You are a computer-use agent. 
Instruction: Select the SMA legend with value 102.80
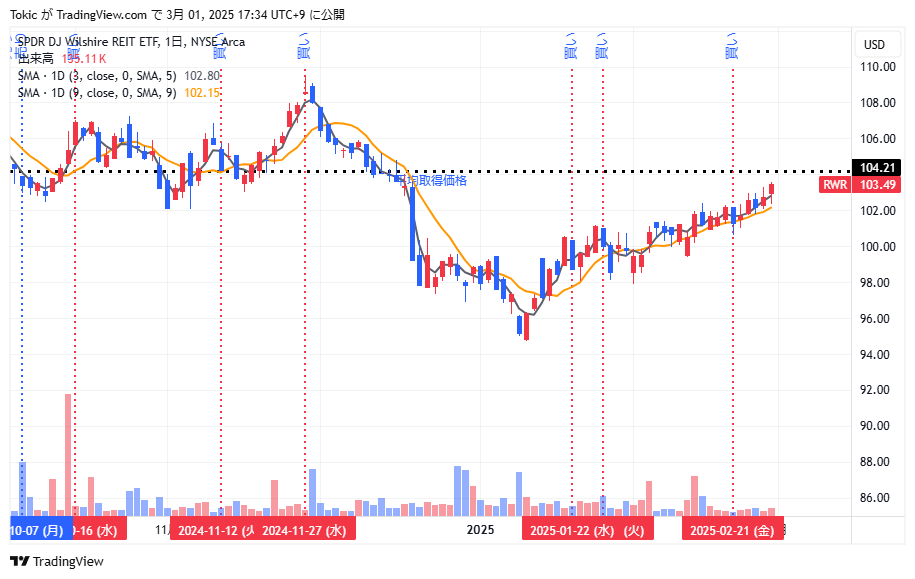click(x=118, y=76)
